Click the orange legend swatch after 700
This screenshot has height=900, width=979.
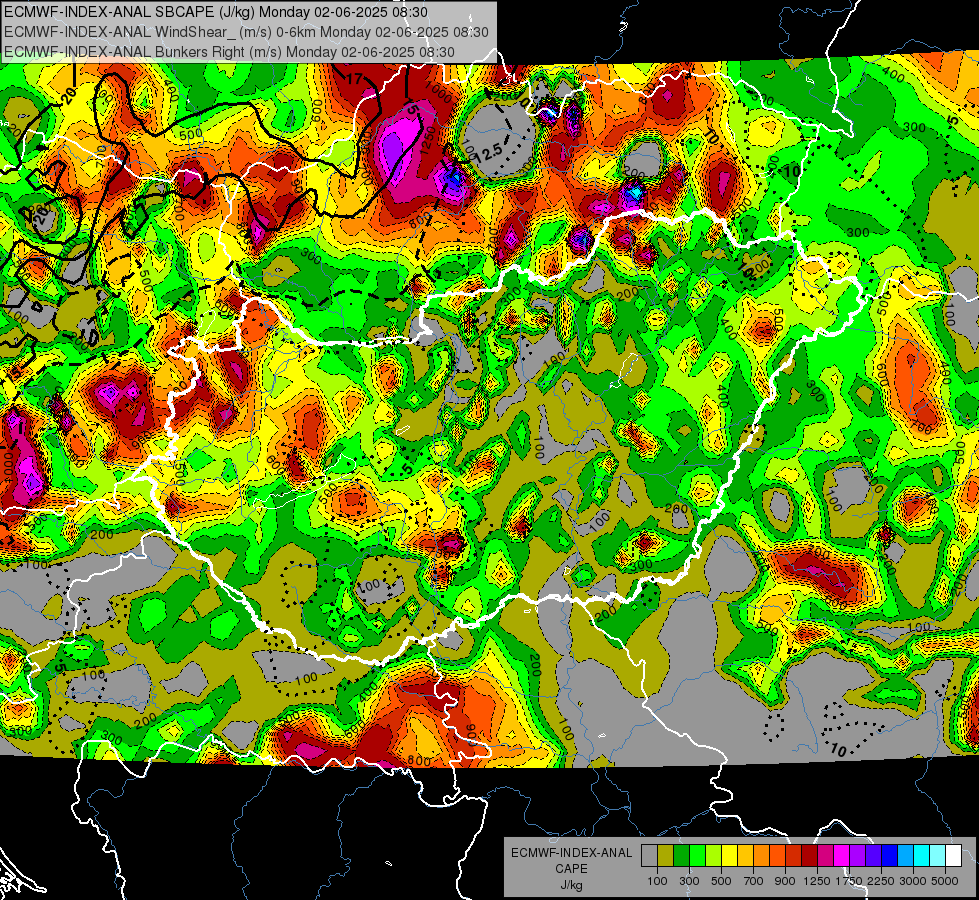[x=761, y=855]
